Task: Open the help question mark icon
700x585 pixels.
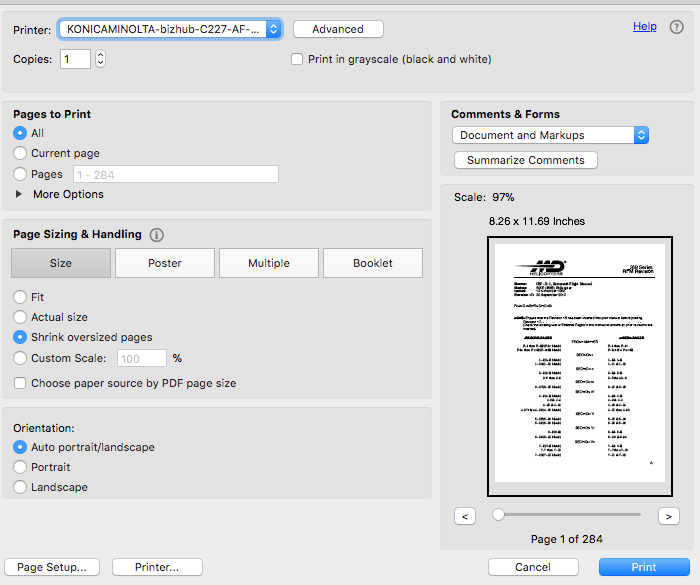Action: [x=676, y=27]
